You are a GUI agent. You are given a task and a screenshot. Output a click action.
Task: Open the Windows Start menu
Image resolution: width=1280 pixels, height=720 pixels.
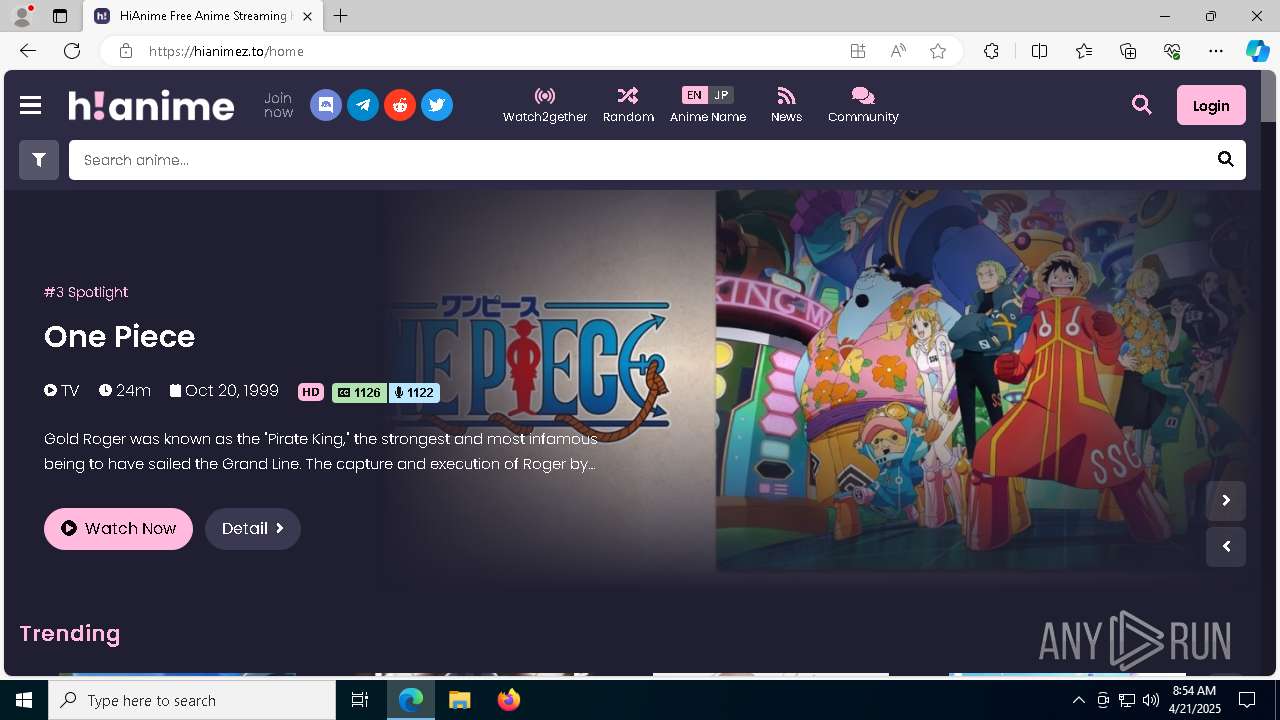pyautogui.click(x=24, y=700)
